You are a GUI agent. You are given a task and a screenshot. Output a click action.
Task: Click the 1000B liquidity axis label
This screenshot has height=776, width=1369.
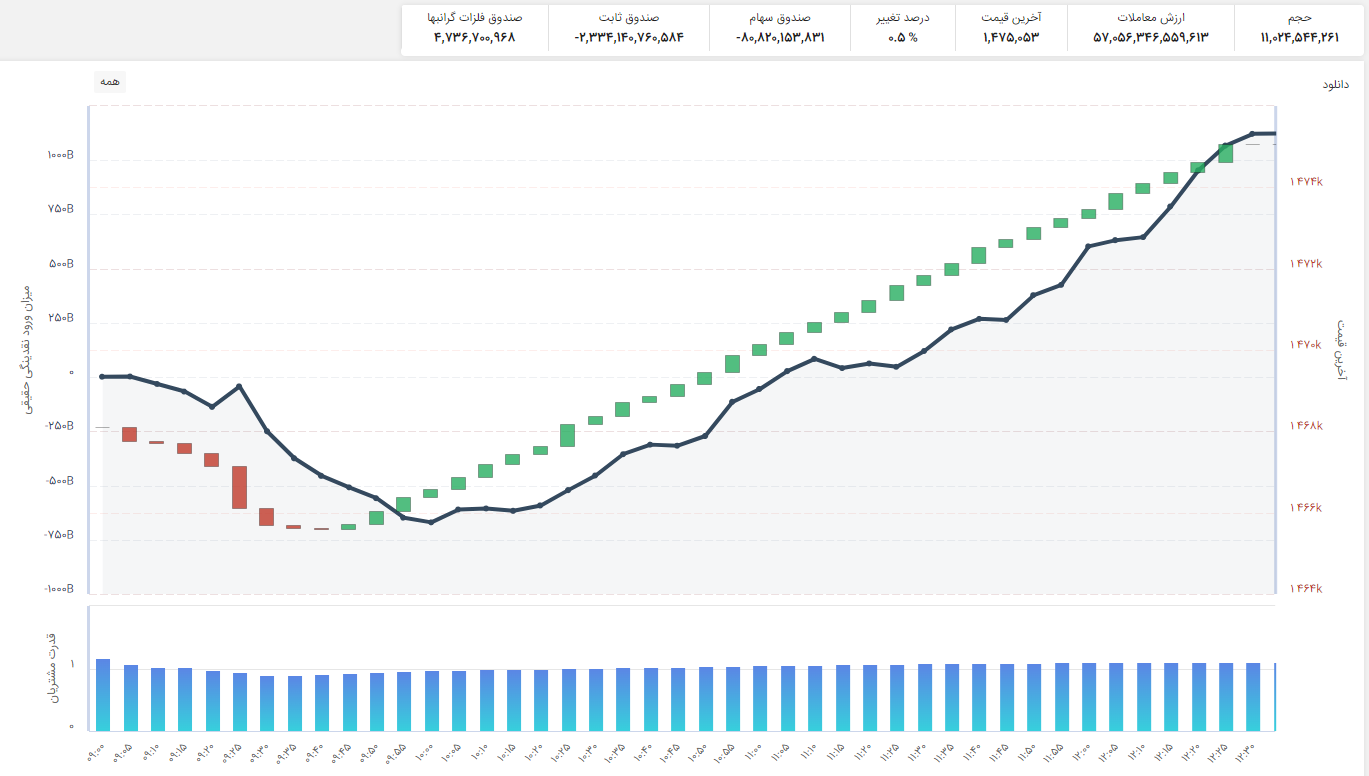click(60, 156)
